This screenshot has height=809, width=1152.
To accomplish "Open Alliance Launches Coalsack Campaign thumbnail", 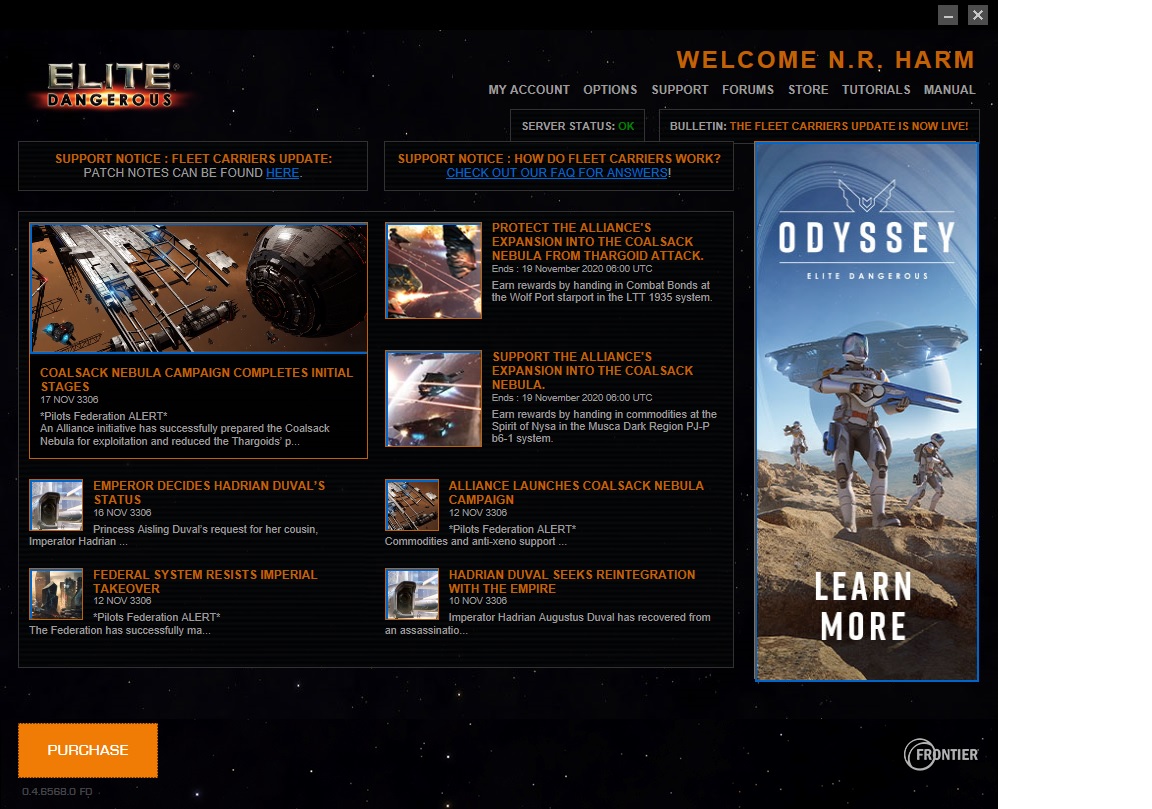I will pyautogui.click(x=412, y=506).
